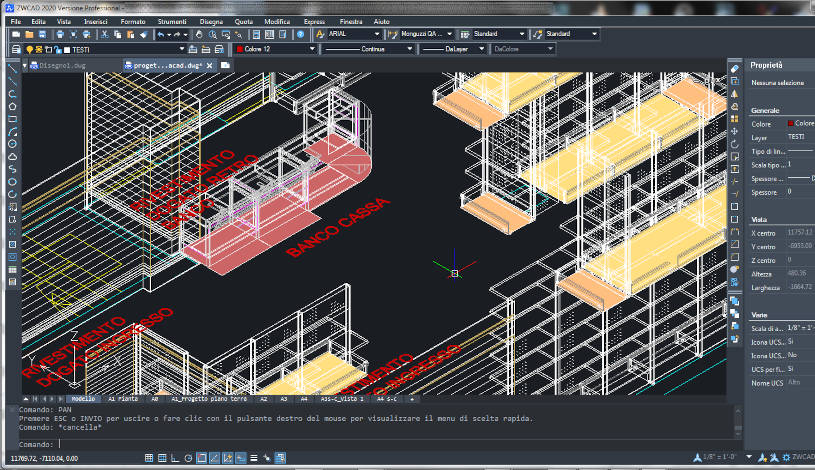Open the Layer Properties Manager icon
Image resolution: width=815 pixels, height=470 pixels.
(x=16, y=49)
